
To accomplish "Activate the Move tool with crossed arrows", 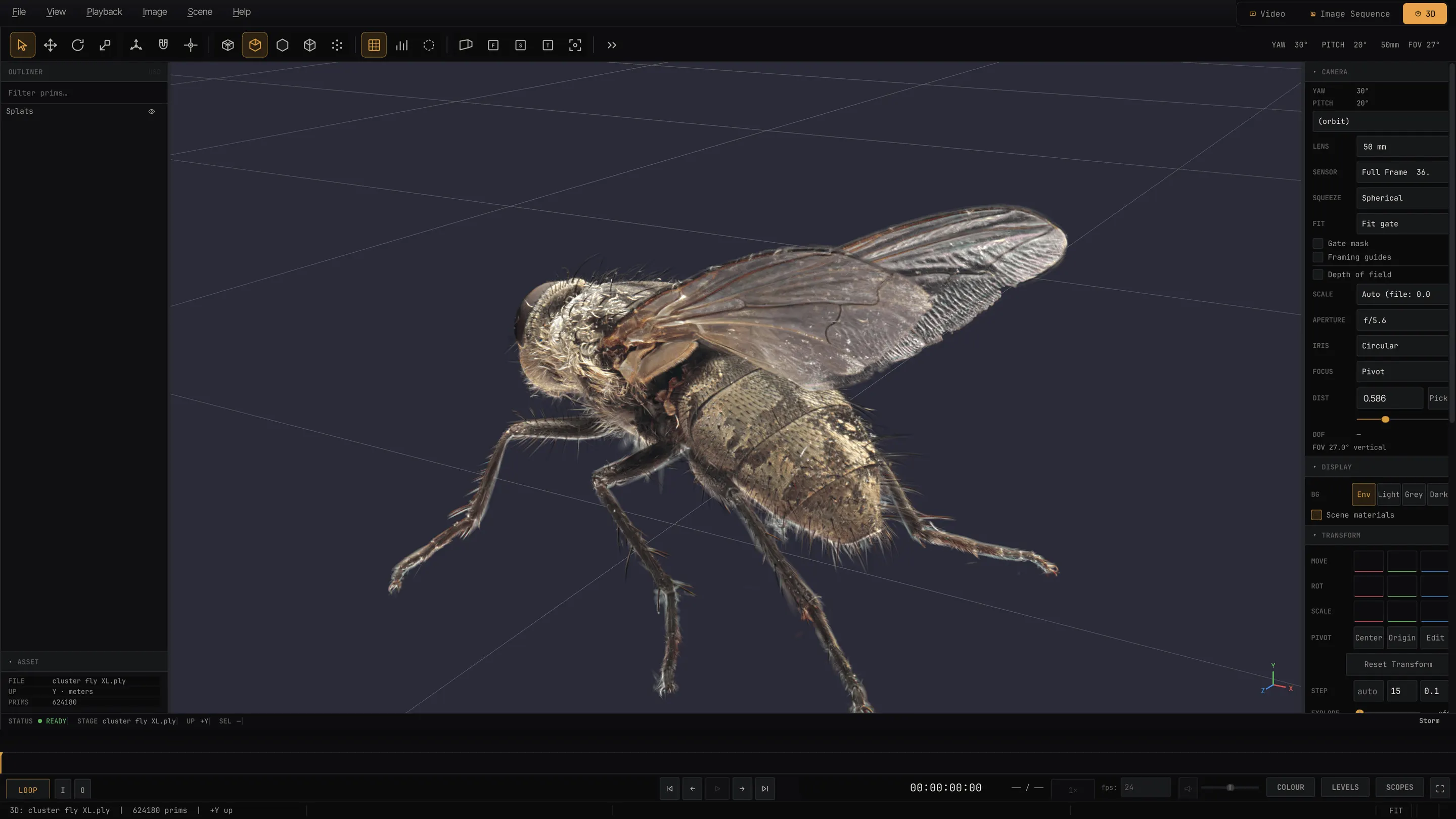I will [x=51, y=45].
